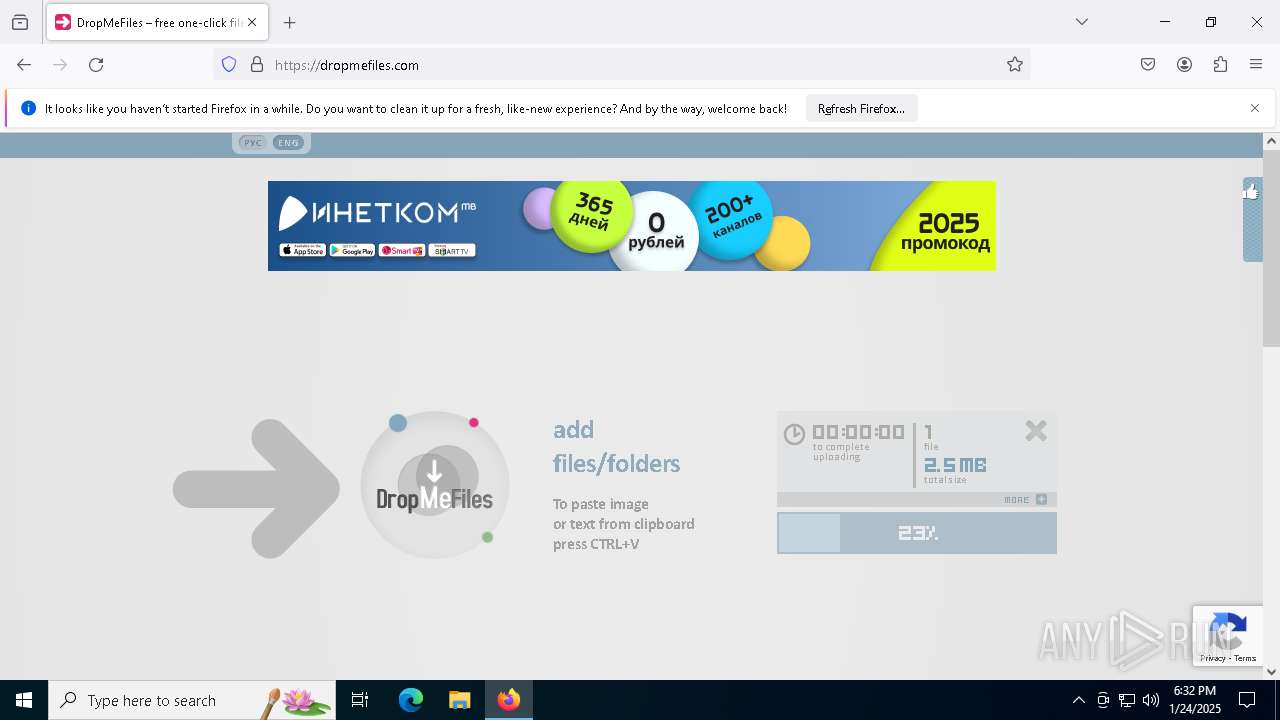Click the Google Play badge in banner

click(352, 251)
